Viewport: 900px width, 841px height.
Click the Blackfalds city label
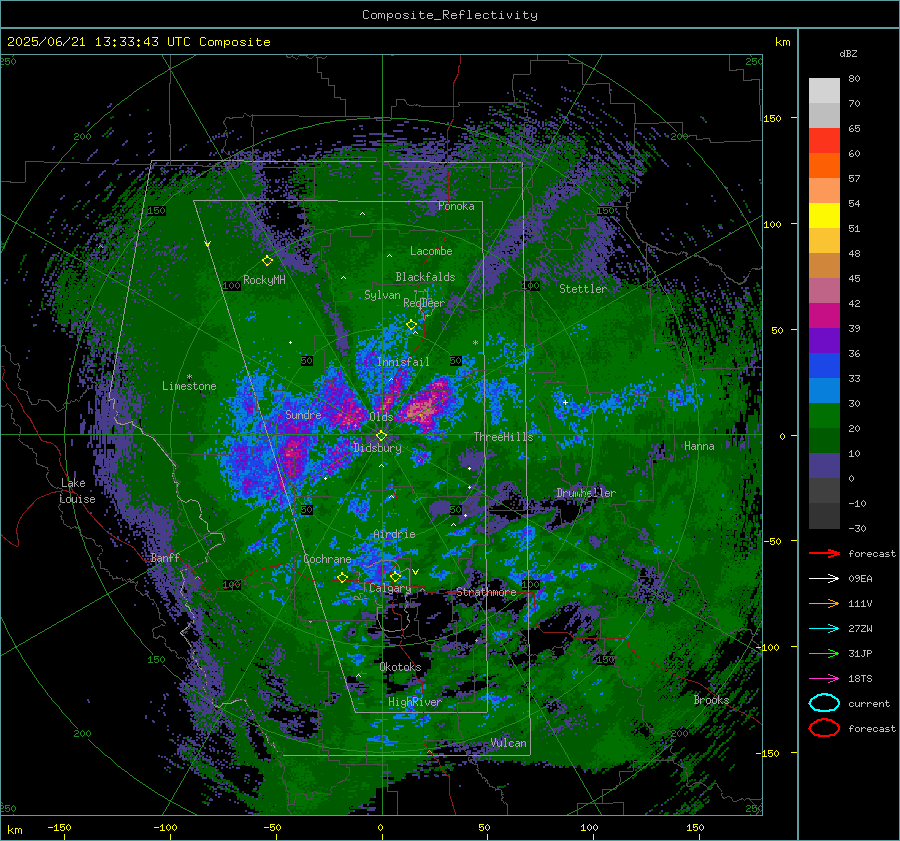(425, 277)
